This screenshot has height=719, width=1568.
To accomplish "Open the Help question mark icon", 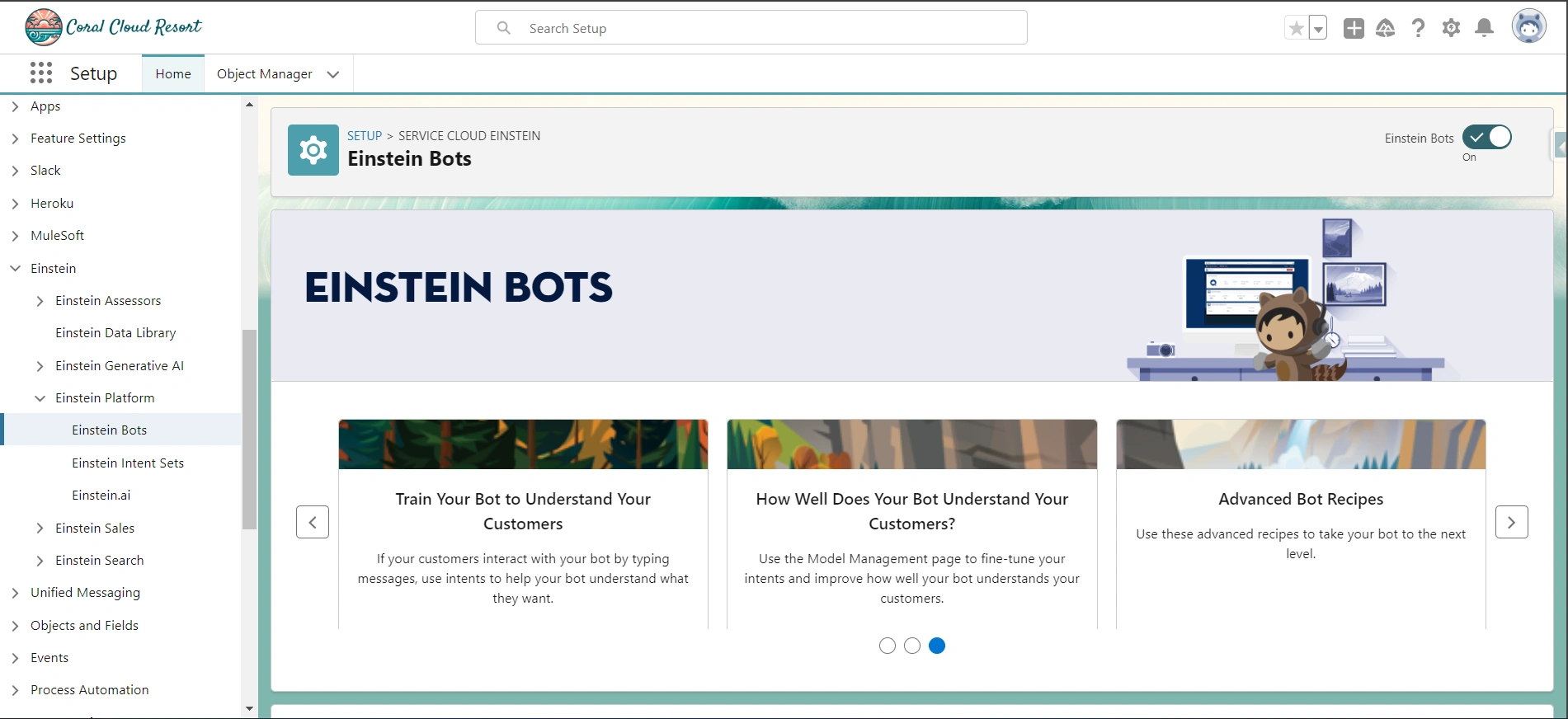I will [x=1418, y=29].
